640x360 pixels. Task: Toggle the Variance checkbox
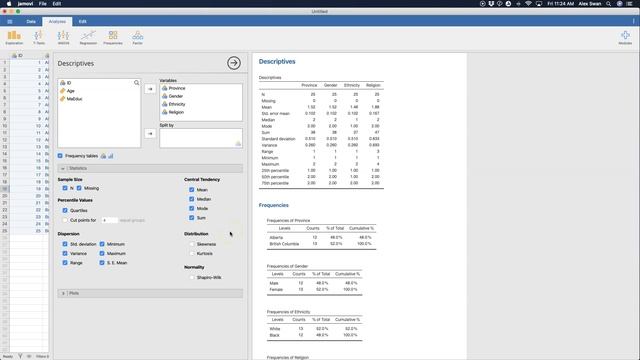(x=65, y=253)
